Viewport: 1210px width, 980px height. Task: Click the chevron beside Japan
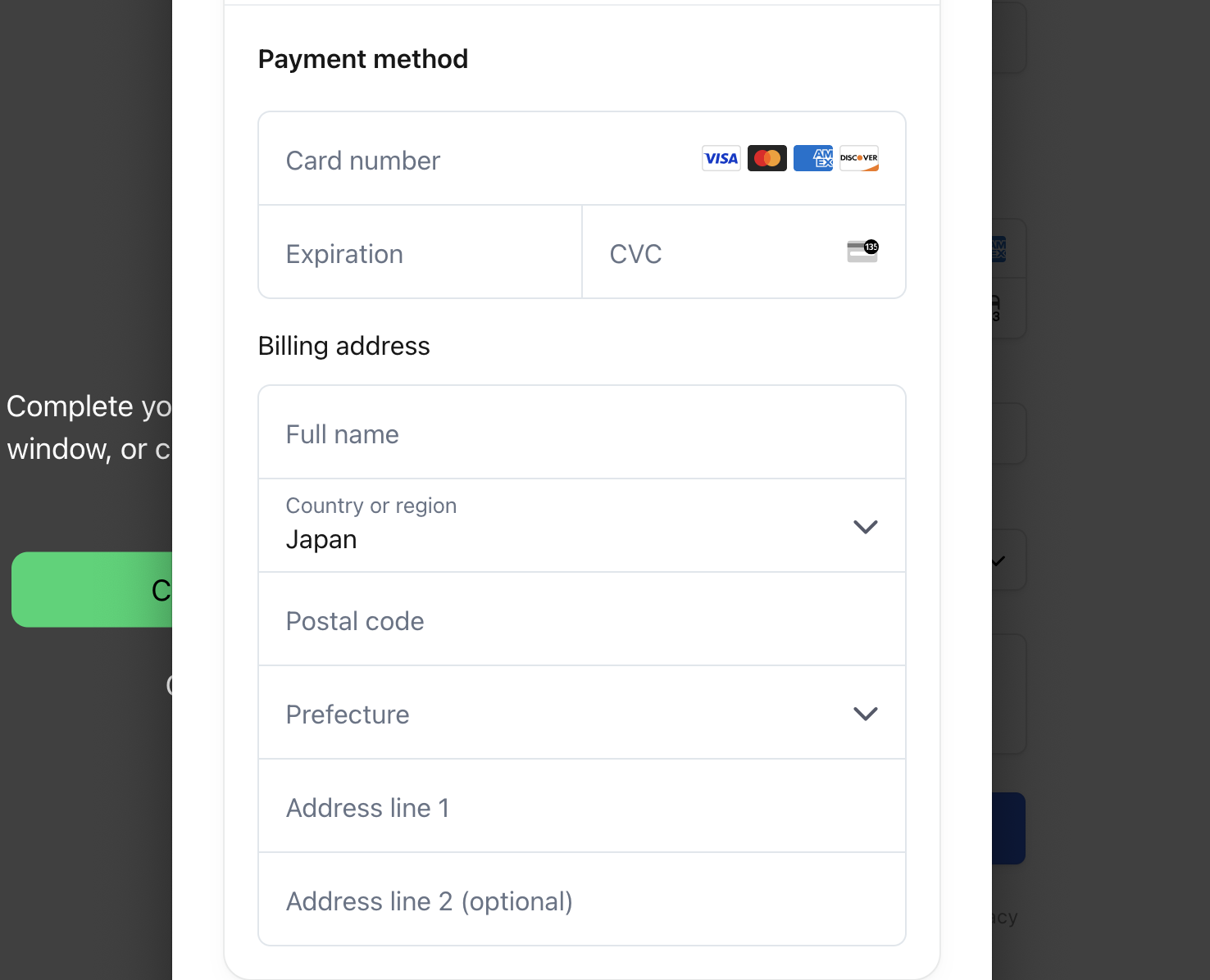[x=865, y=527]
